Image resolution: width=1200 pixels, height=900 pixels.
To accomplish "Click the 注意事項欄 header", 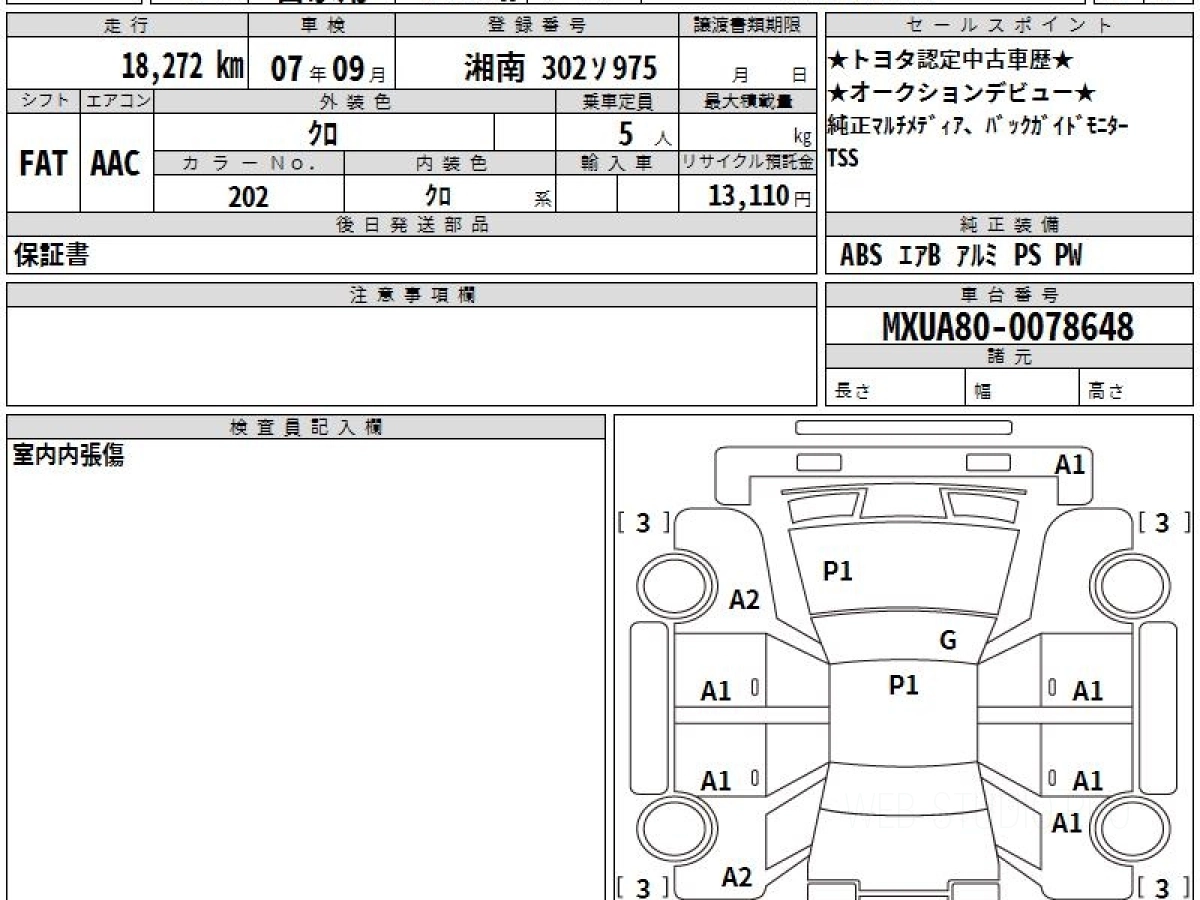I will 412,295.
